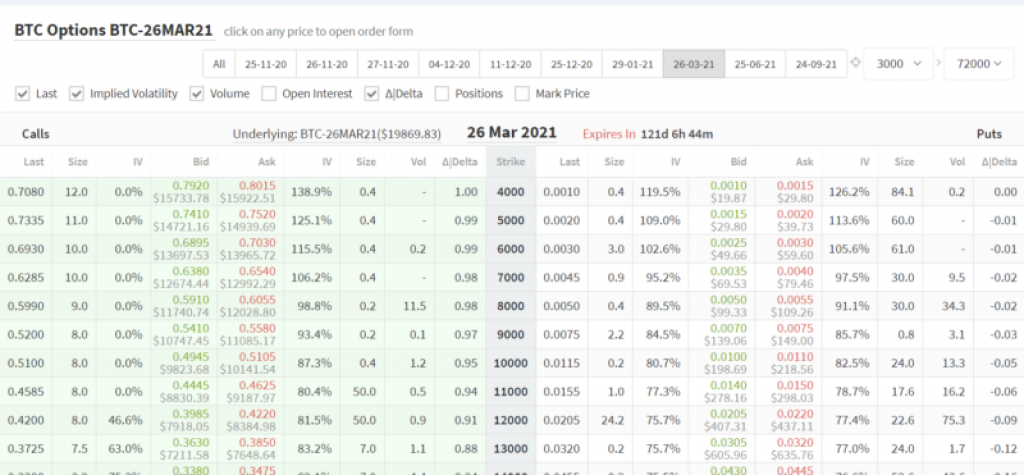Enable the Positions checkbox
Viewport: 1024px width, 475px height.
(x=442, y=94)
